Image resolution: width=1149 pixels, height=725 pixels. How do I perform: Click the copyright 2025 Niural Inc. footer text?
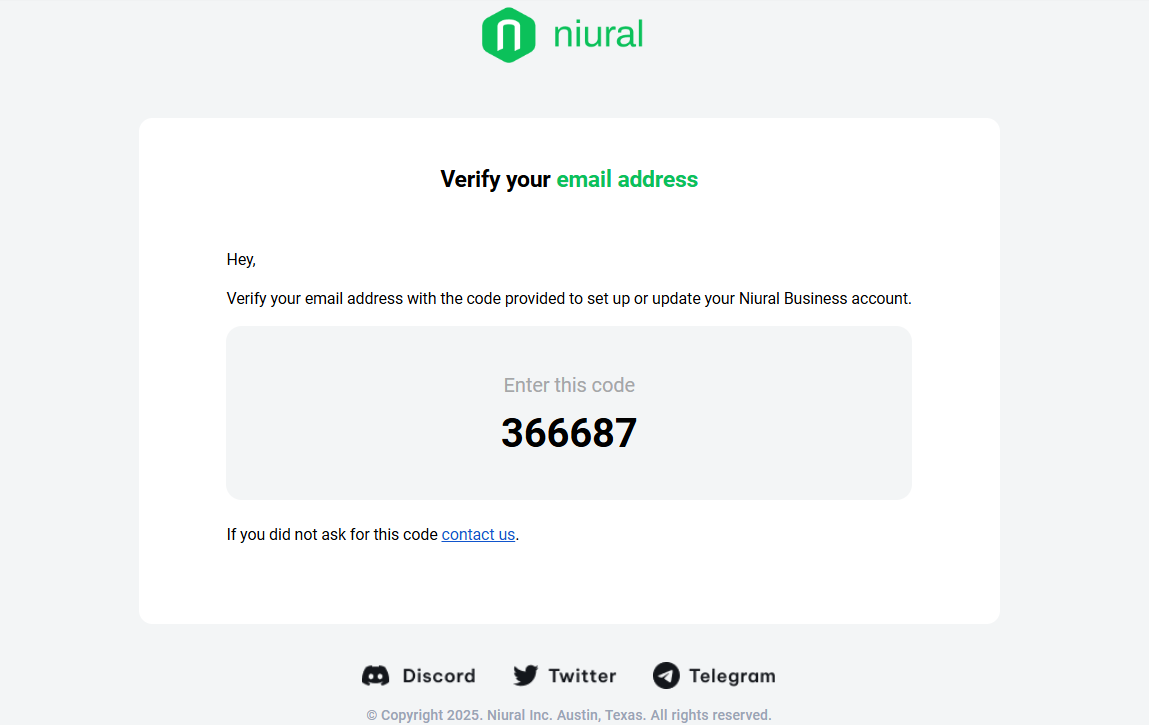coord(506,715)
